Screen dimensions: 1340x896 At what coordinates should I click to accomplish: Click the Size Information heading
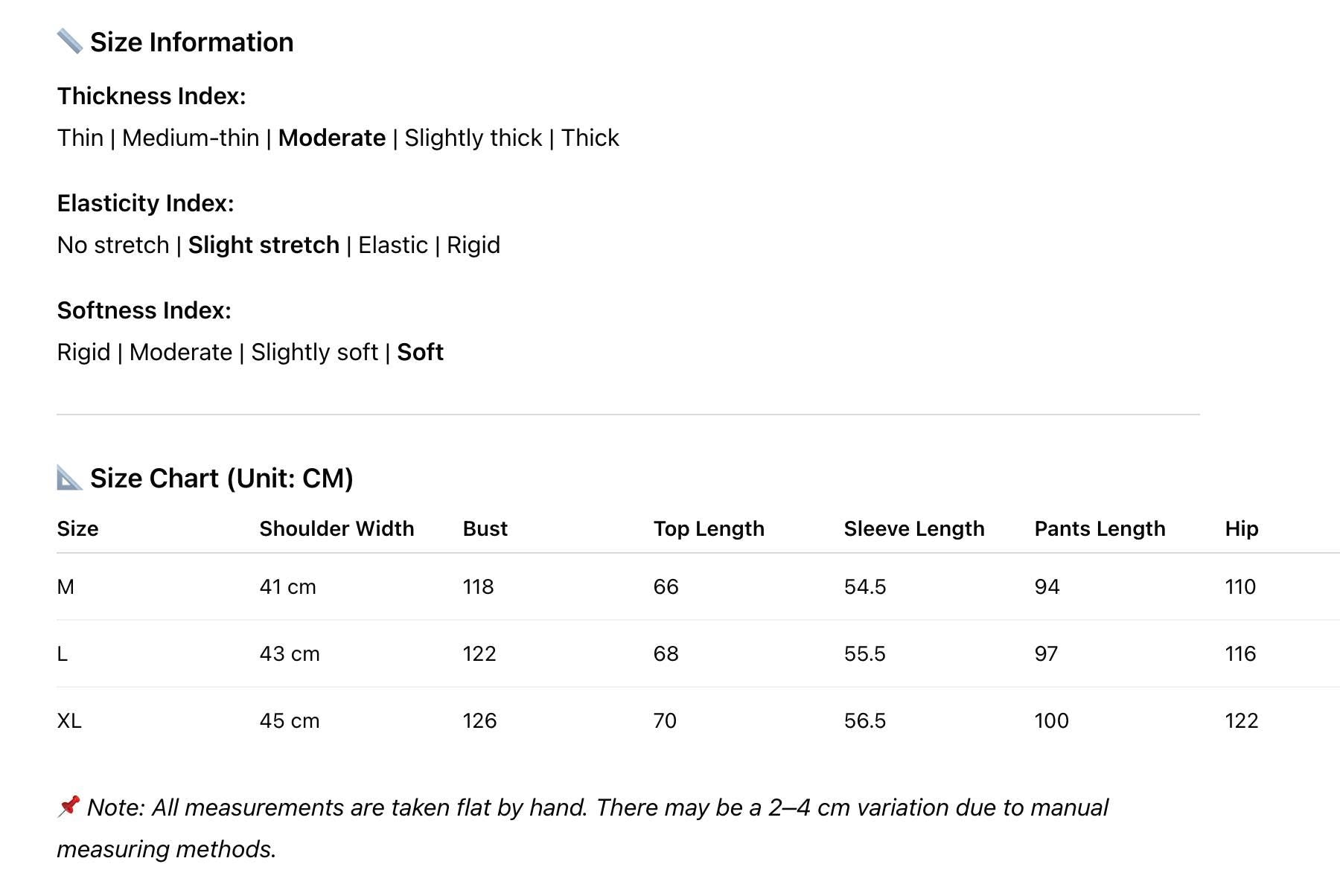click(x=191, y=42)
